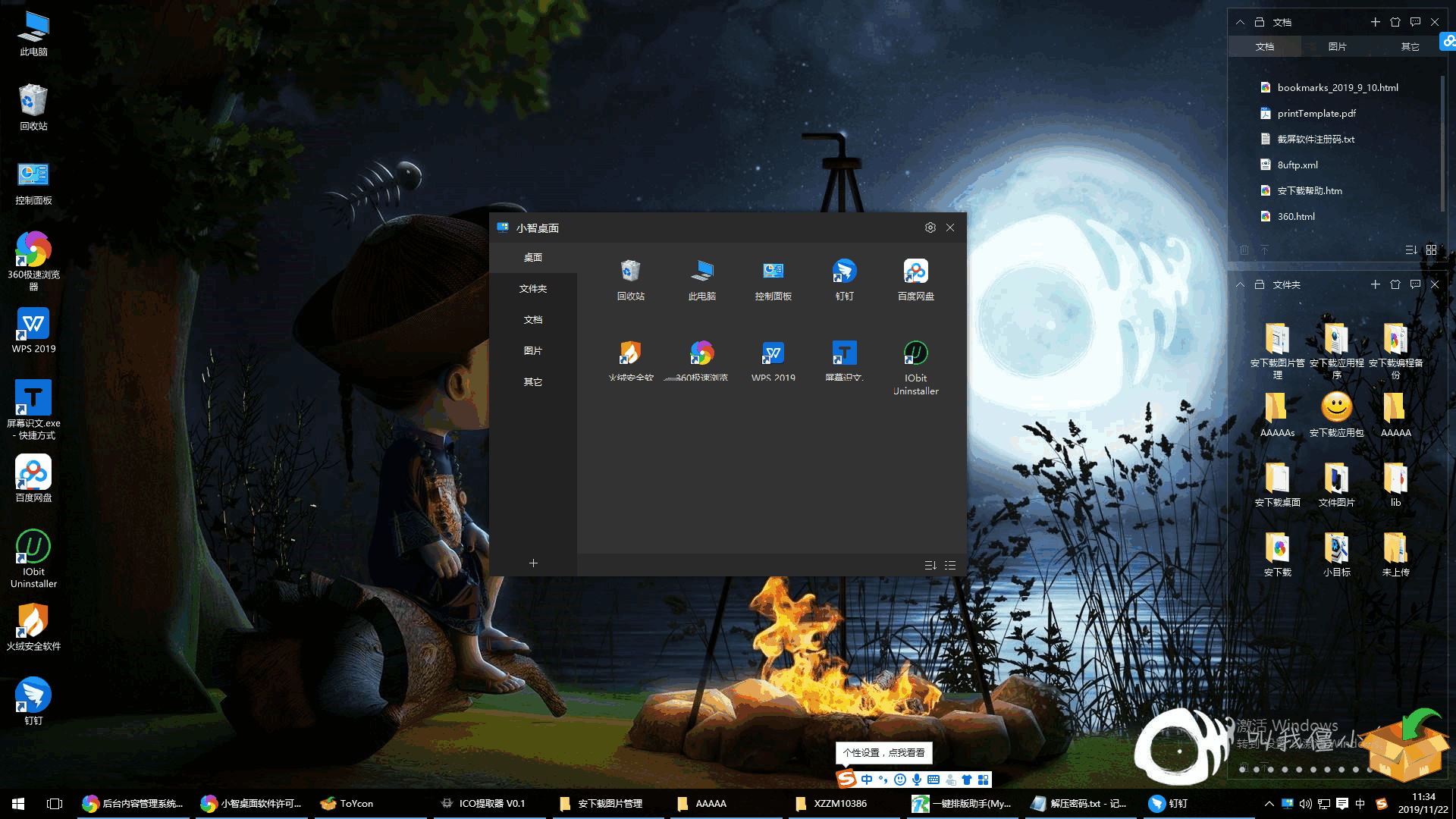The height and width of the screenshot is (819, 1456).
Task: Open printTemplate.pdf in 文档 panel
Action: (1316, 113)
